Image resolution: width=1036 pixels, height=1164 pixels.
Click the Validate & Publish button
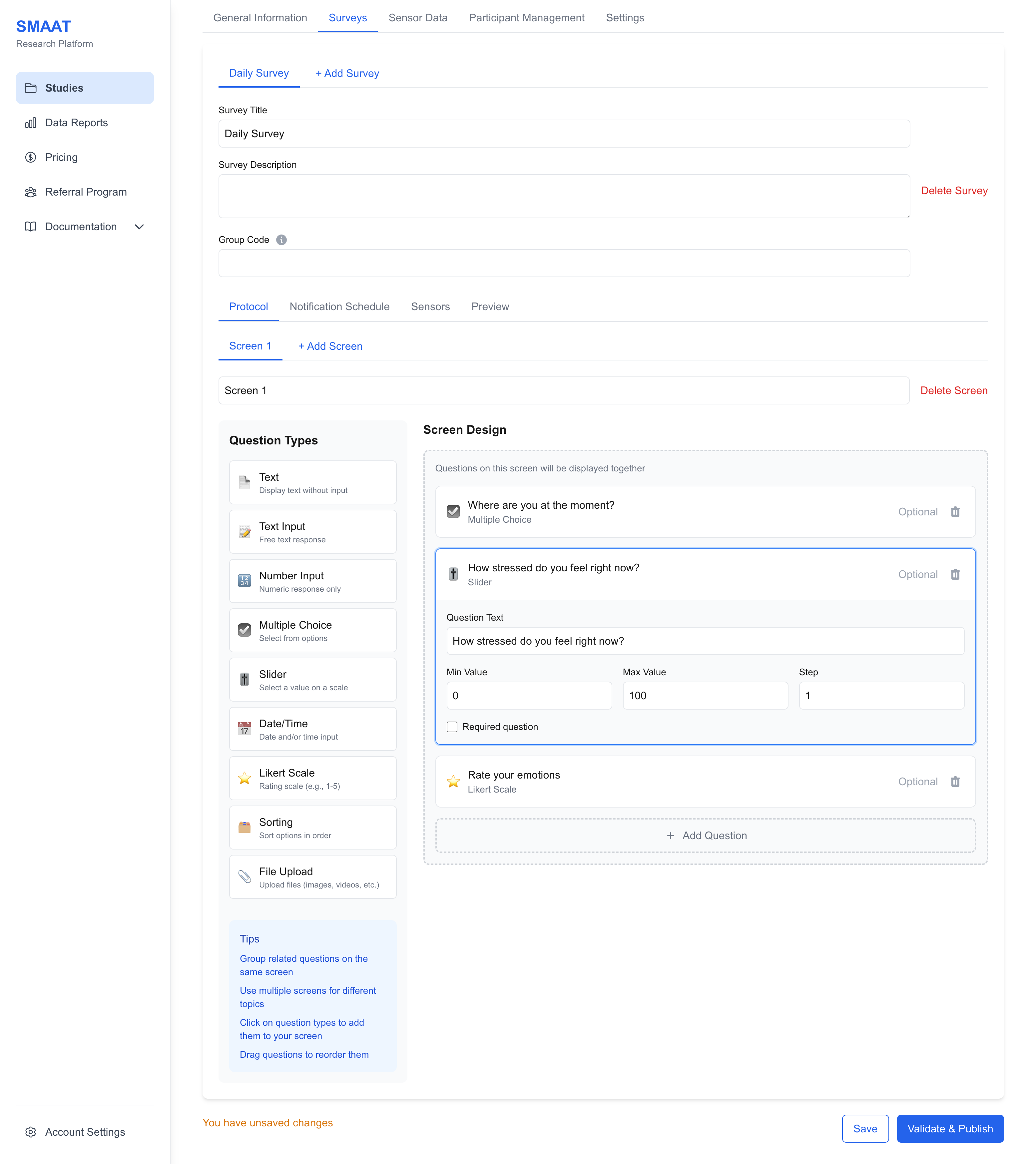click(x=949, y=1129)
